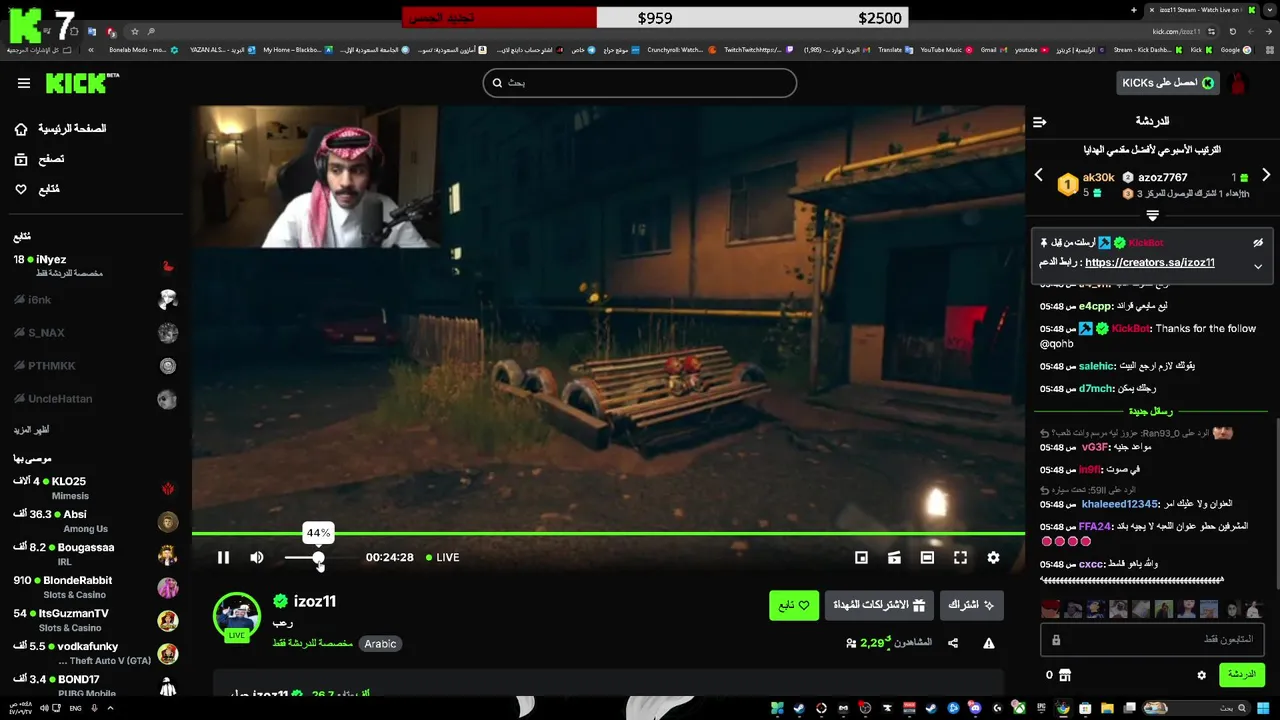The image size is (1280, 720).
Task: Open the izoz11 channel avatar with the LIVE badge
Action: [x=237, y=615]
